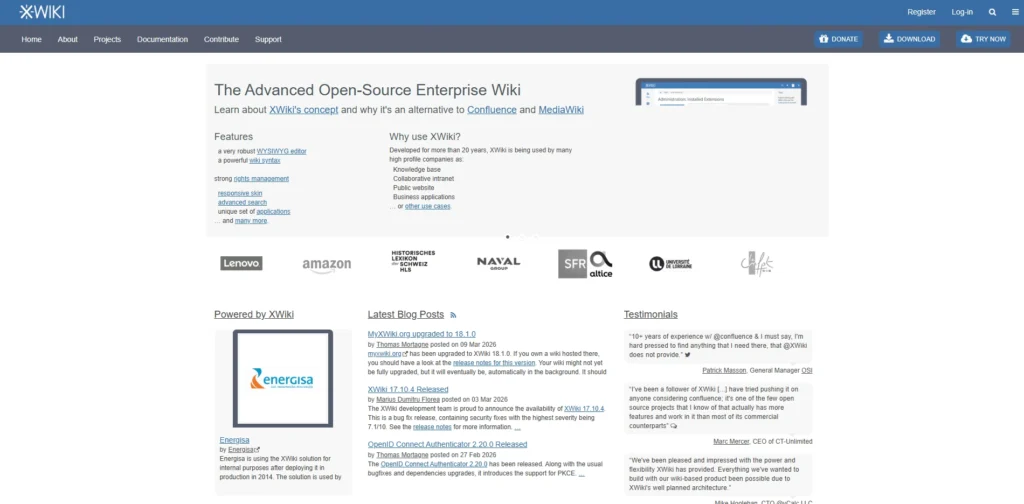The width and height of the screenshot is (1024, 504).
Task: Click the XWiki logo in the header
Action: pyautogui.click(x=42, y=12)
